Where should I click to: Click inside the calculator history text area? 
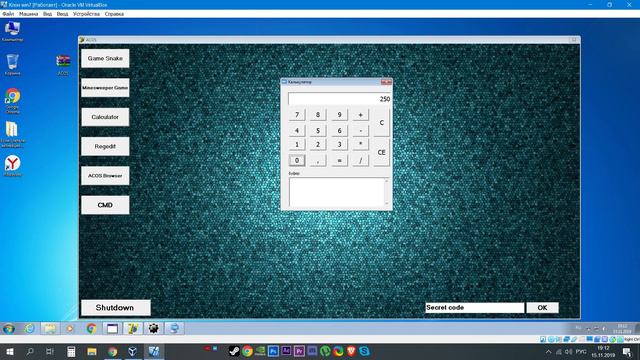point(336,192)
